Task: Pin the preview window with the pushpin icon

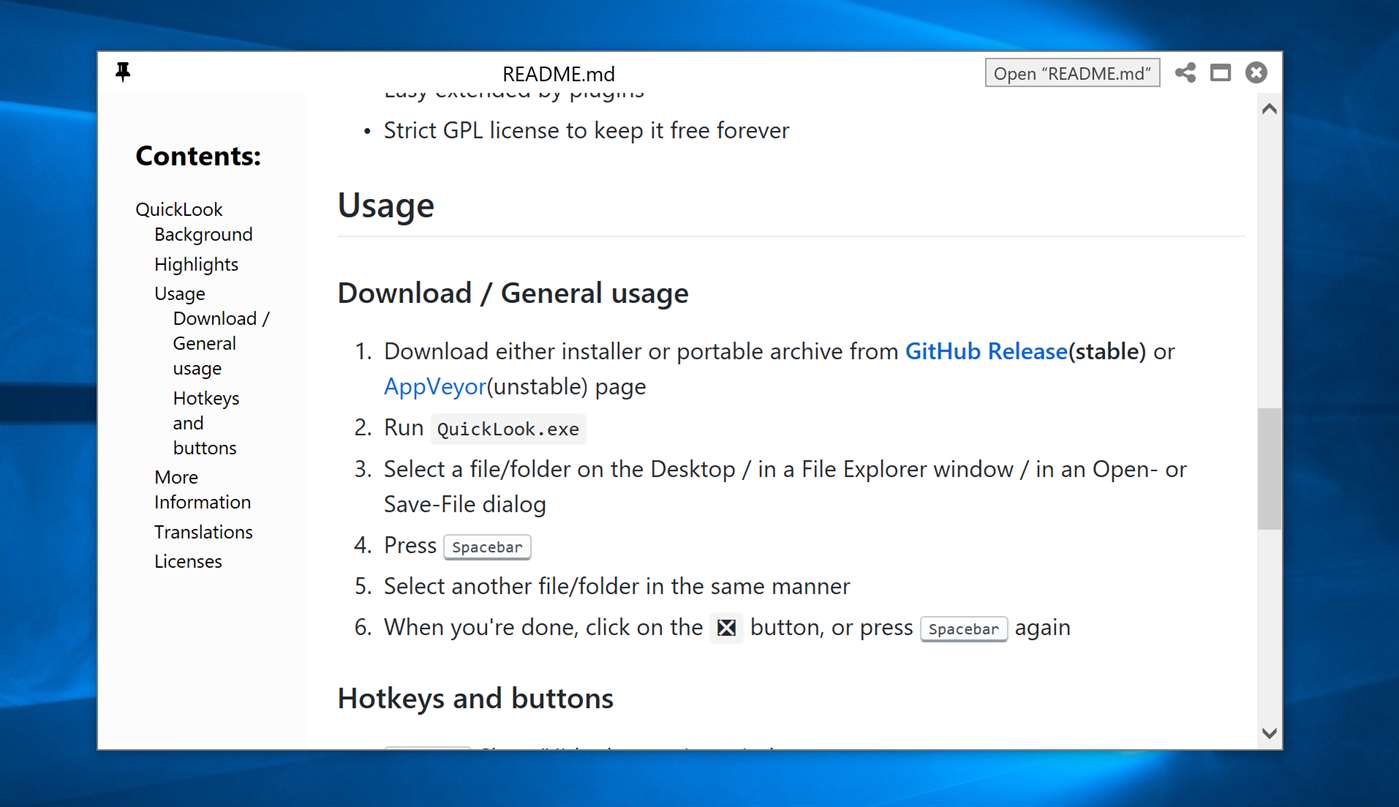Action: pyautogui.click(x=123, y=72)
